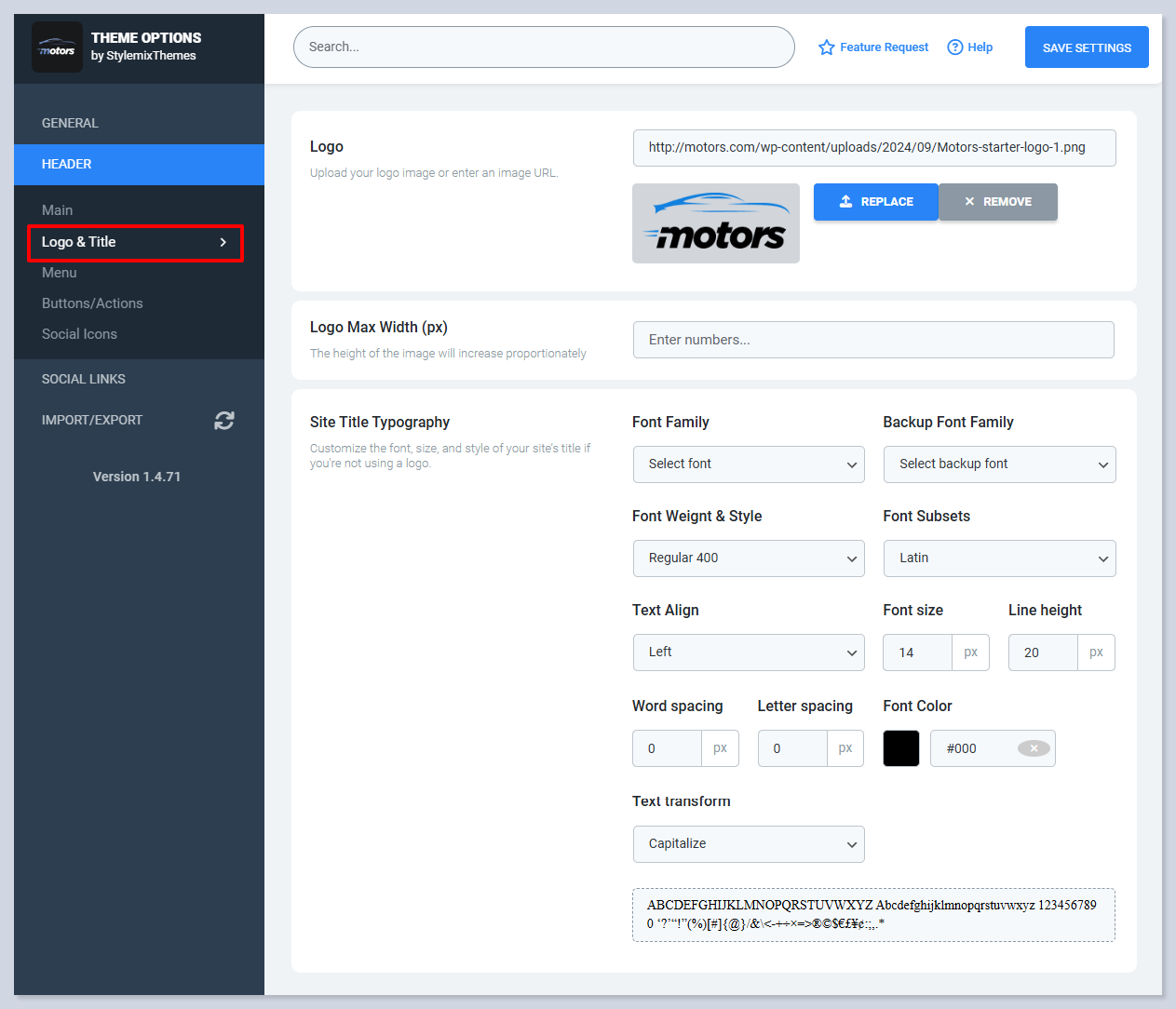Click the Import/Export refresh icon

(x=223, y=421)
